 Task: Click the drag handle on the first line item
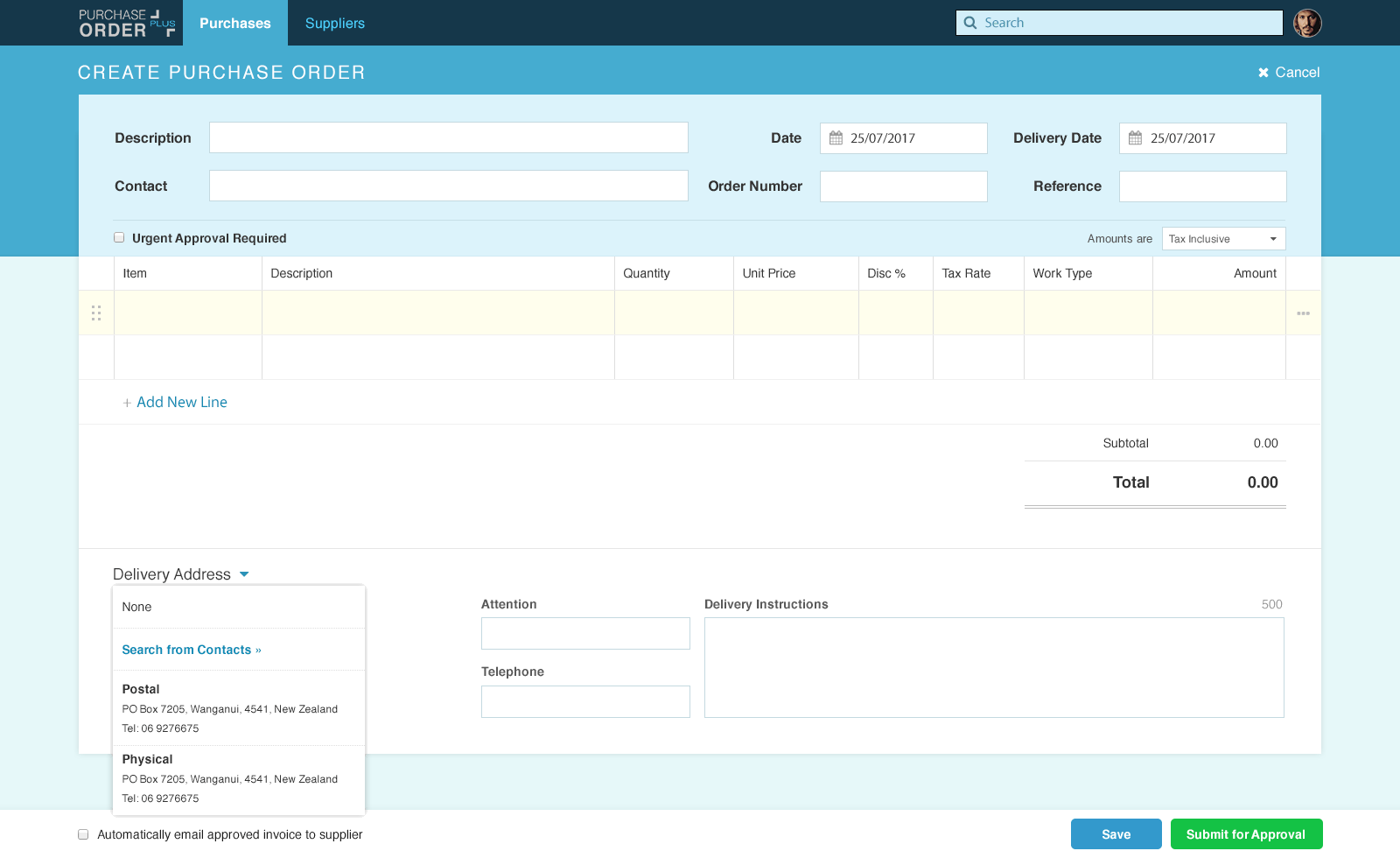pyautogui.click(x=96, y=312)
